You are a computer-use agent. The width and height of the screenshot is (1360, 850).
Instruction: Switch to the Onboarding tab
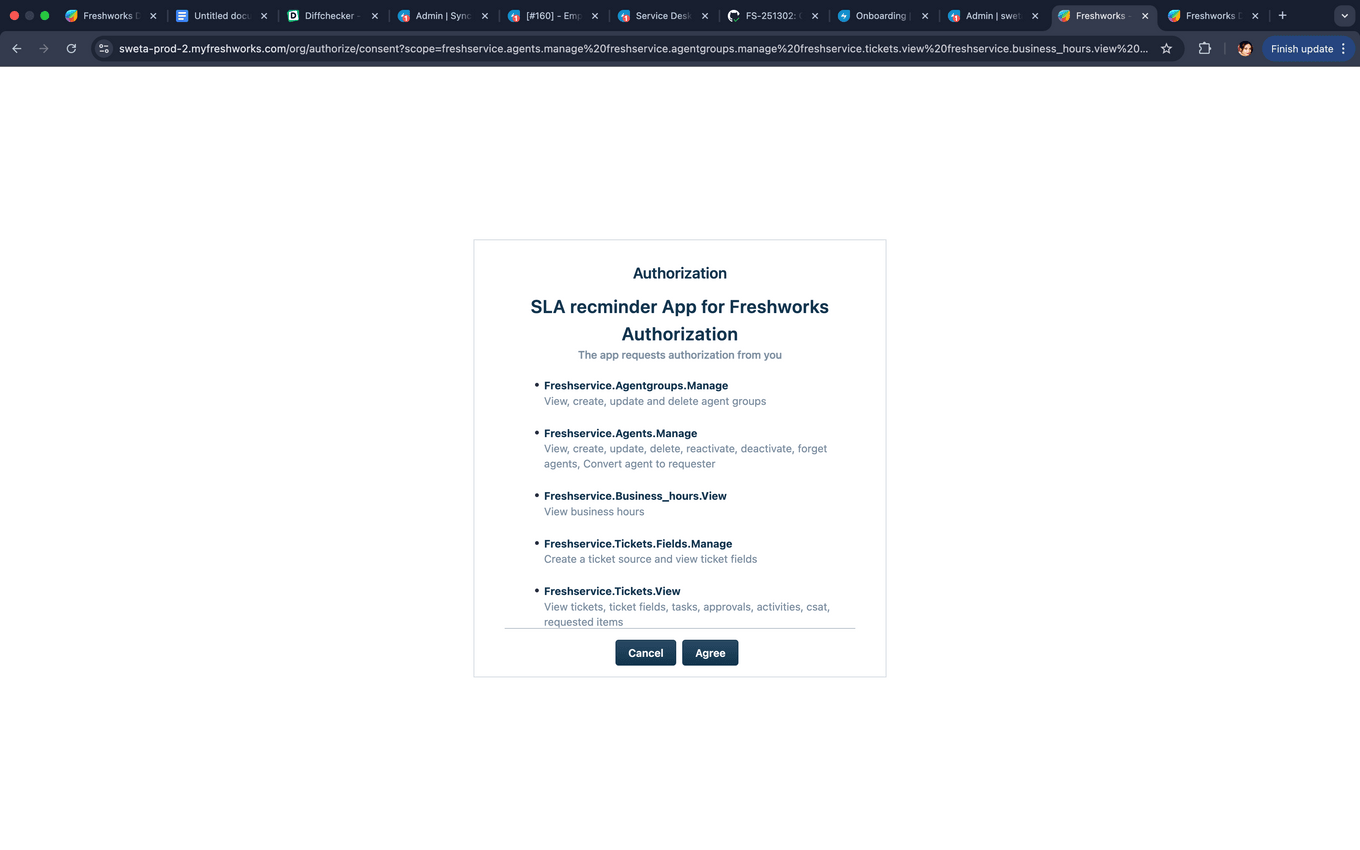click(881, 16)
